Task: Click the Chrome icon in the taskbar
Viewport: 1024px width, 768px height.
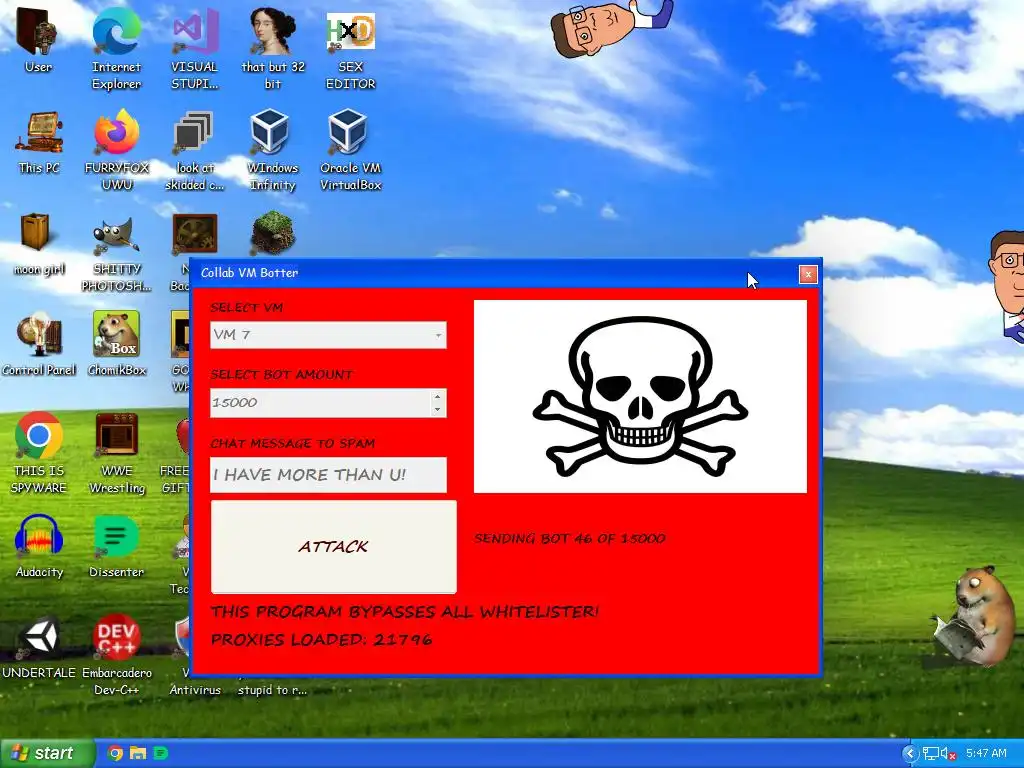Action: (115, 753)
